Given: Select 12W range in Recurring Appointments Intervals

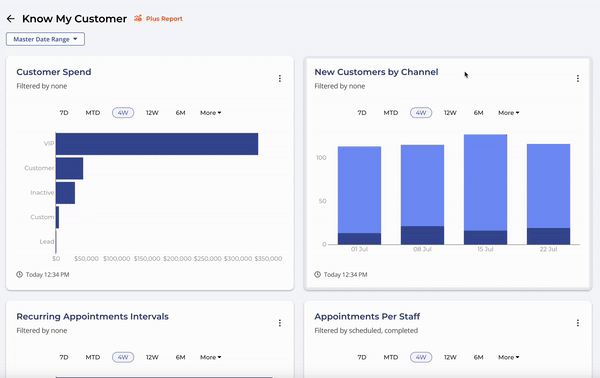Looking at the screenshot, I should (x=152, y=357).
